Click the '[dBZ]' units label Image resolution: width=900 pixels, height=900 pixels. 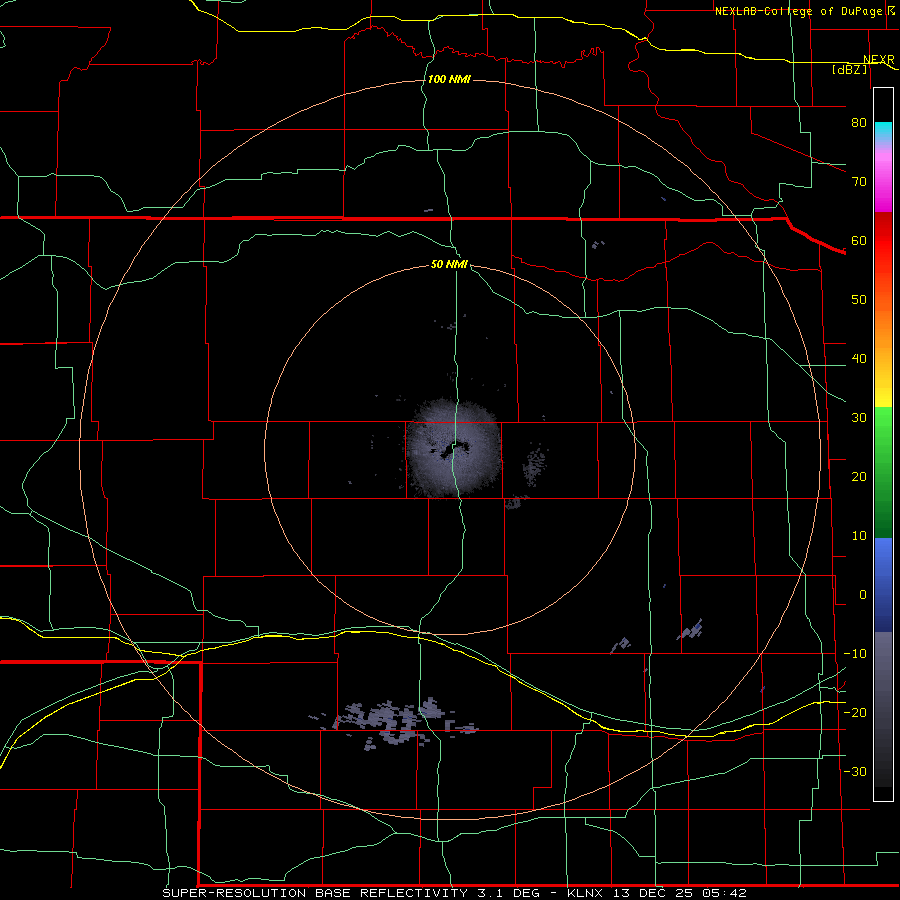click(x=849, y=69)
